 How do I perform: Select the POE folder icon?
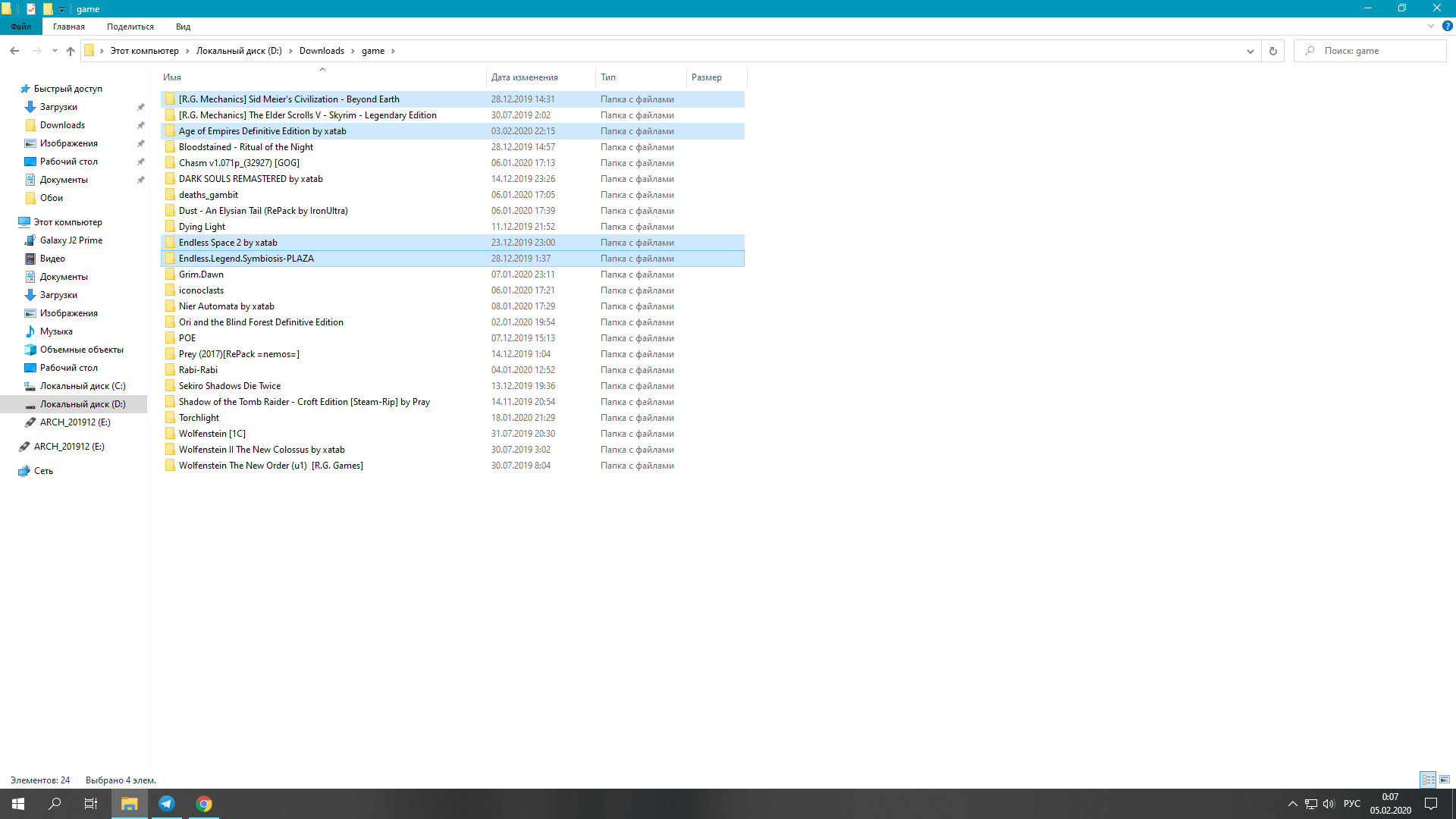point(170,338)
